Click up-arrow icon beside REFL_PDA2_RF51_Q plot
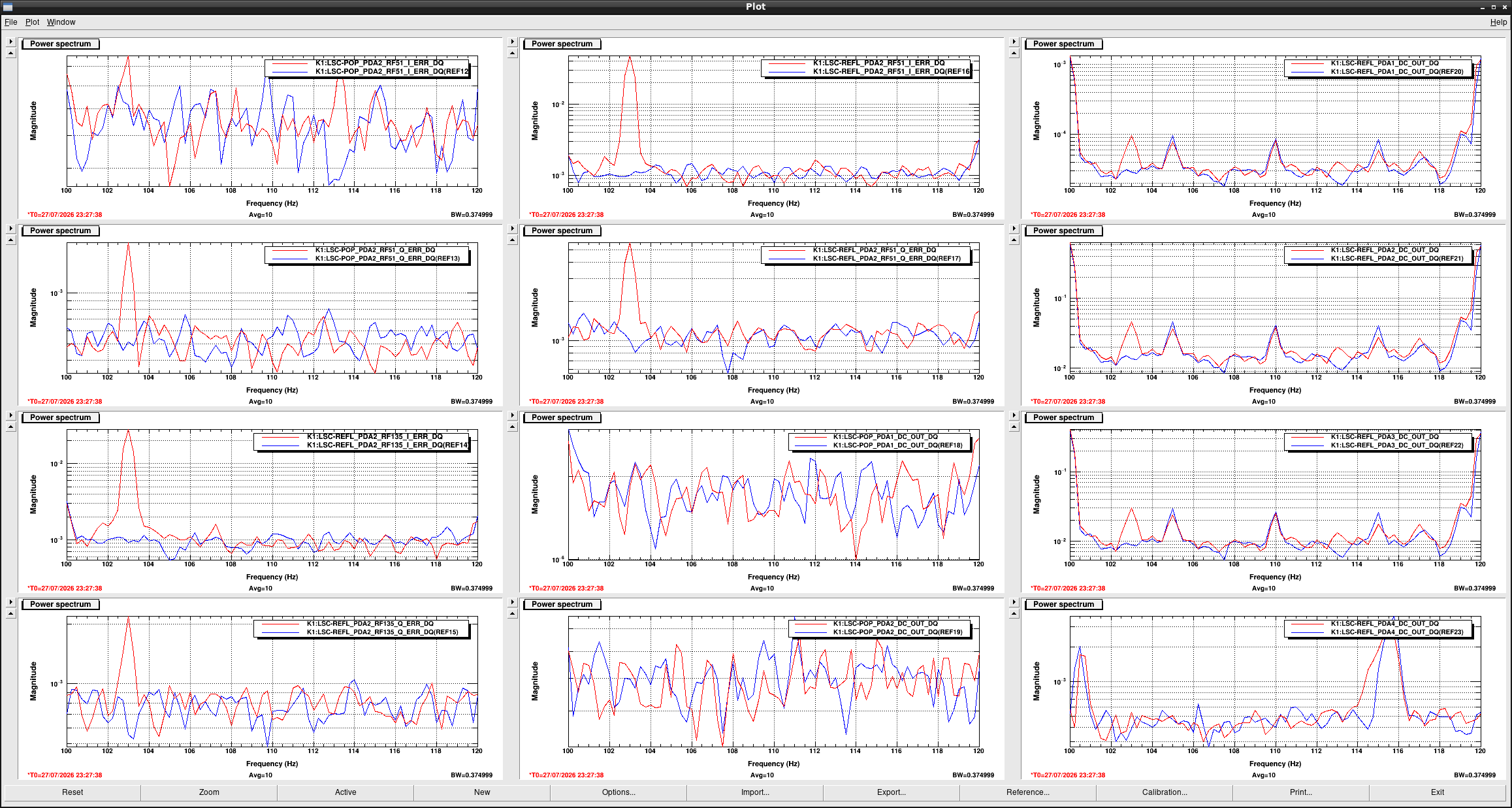The image size is (1512, 808). coord(512,240)
